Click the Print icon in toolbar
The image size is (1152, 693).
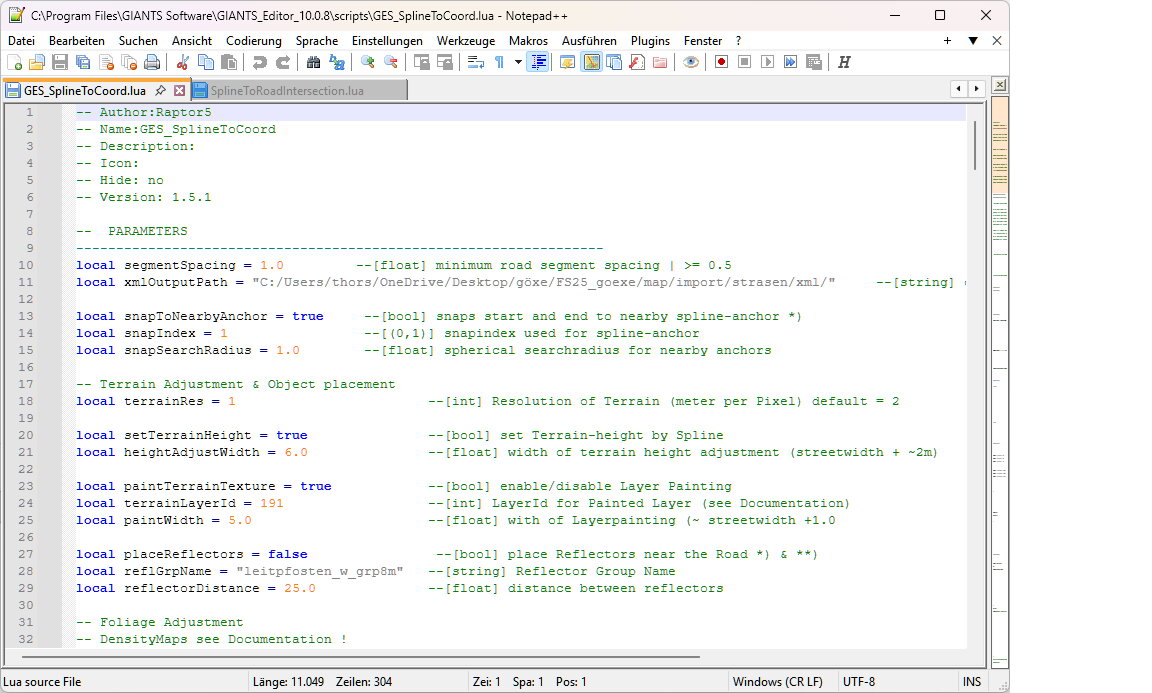pyautogui.click(x=152, y=62)
